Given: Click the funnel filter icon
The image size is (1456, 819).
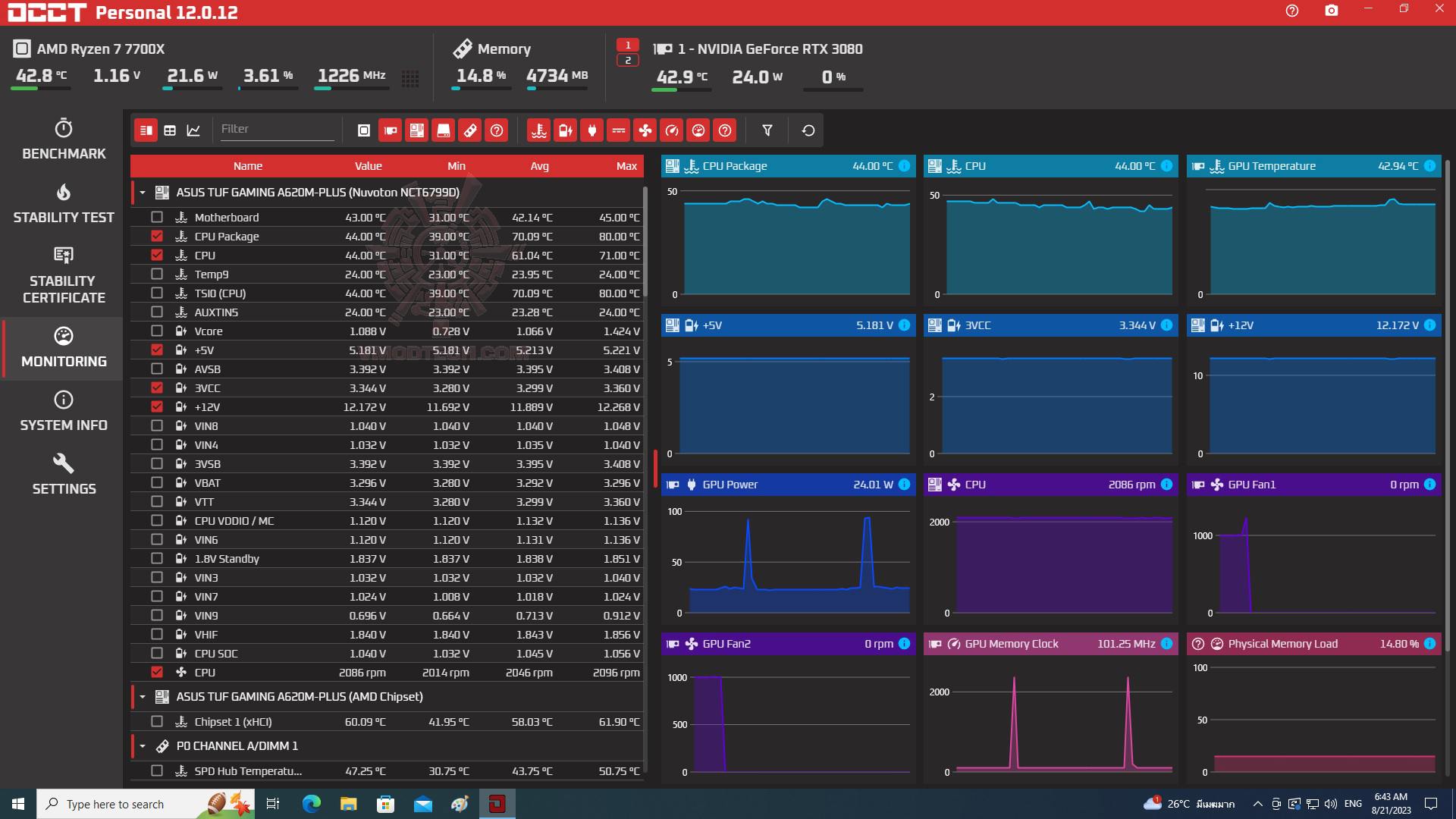Looking at the screenshot, I should click(x=767, y=130).
